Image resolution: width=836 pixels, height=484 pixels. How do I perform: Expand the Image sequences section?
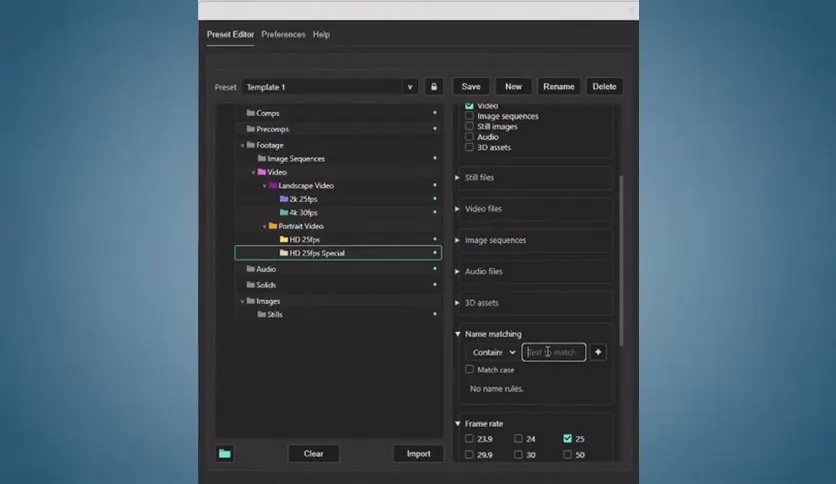(457, 240)
